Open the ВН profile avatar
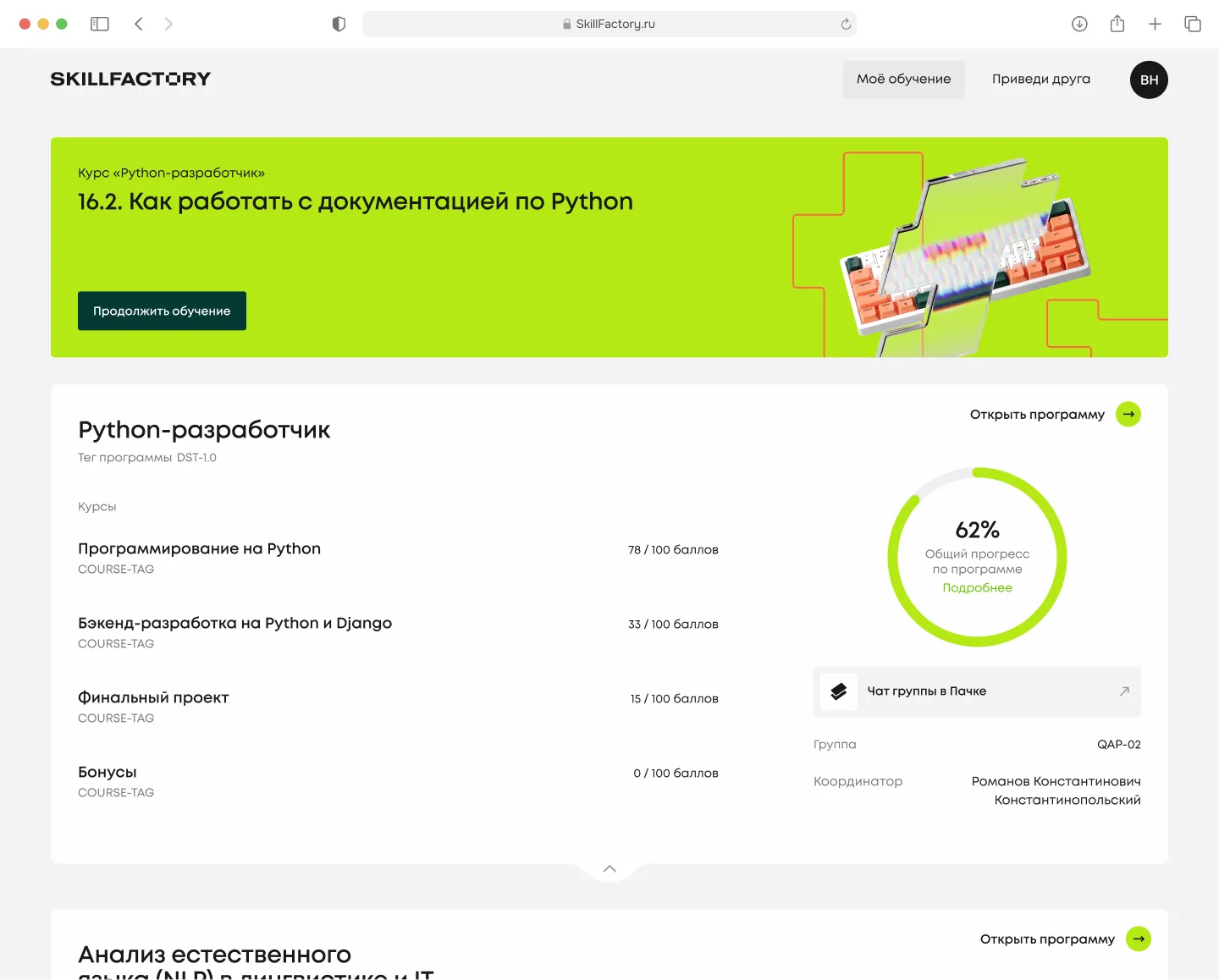 [x=1149, y=80]
